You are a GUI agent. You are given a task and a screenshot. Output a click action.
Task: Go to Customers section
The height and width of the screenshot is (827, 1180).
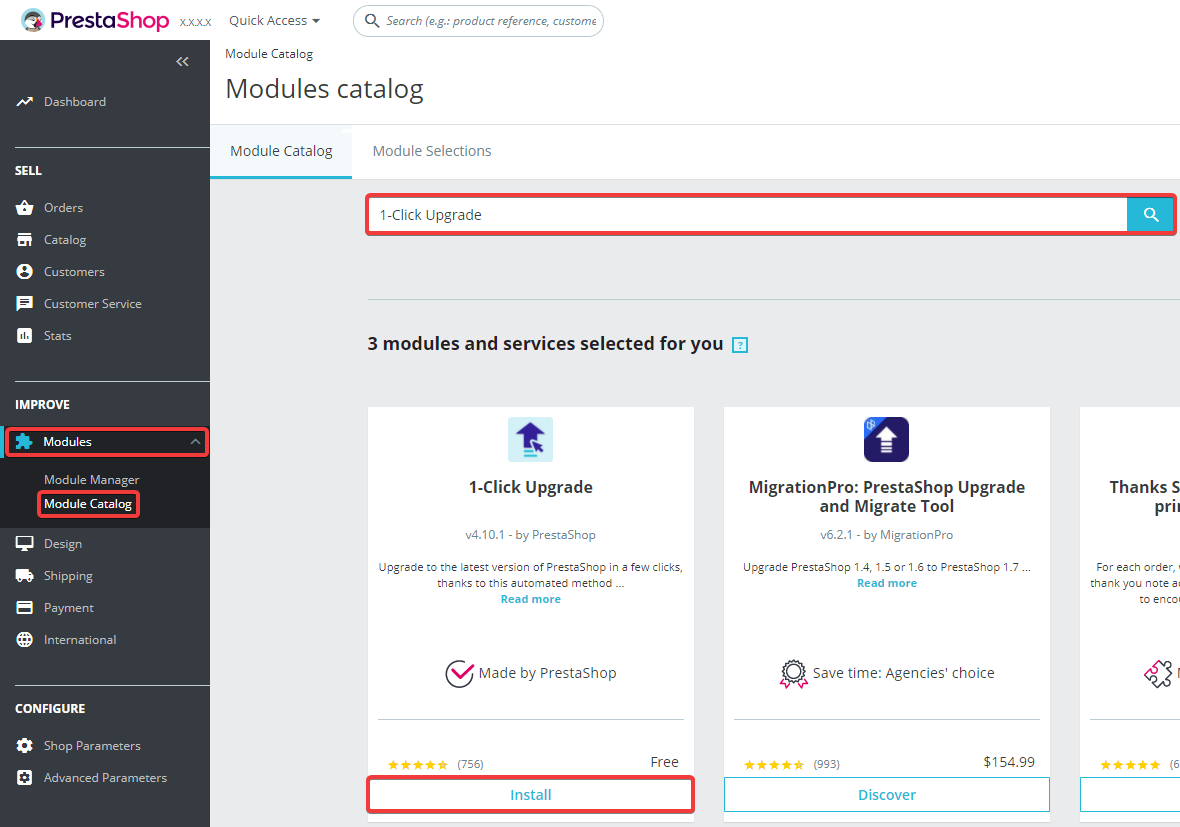pyautogui.click(x=74, y=272)
